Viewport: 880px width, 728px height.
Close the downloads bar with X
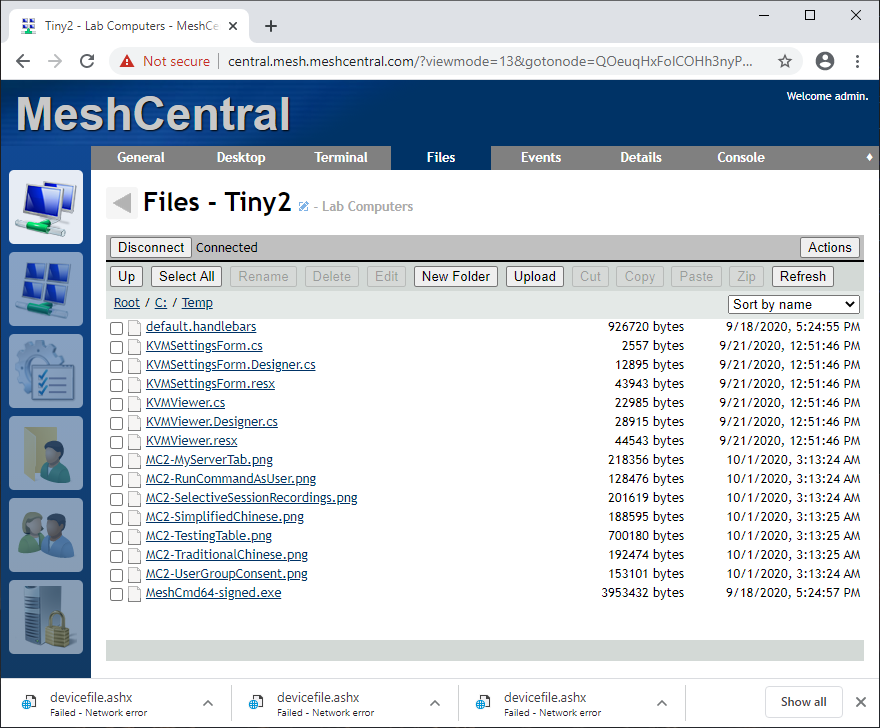point(860,702)
